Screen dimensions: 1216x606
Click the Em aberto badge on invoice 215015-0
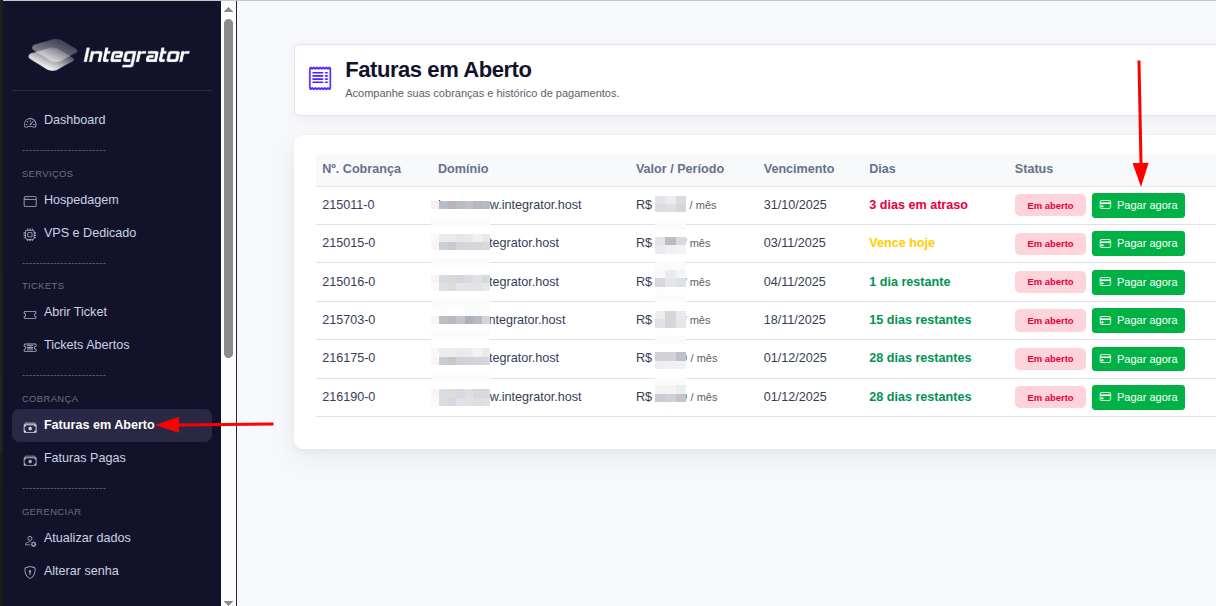tap(1050, 243)
